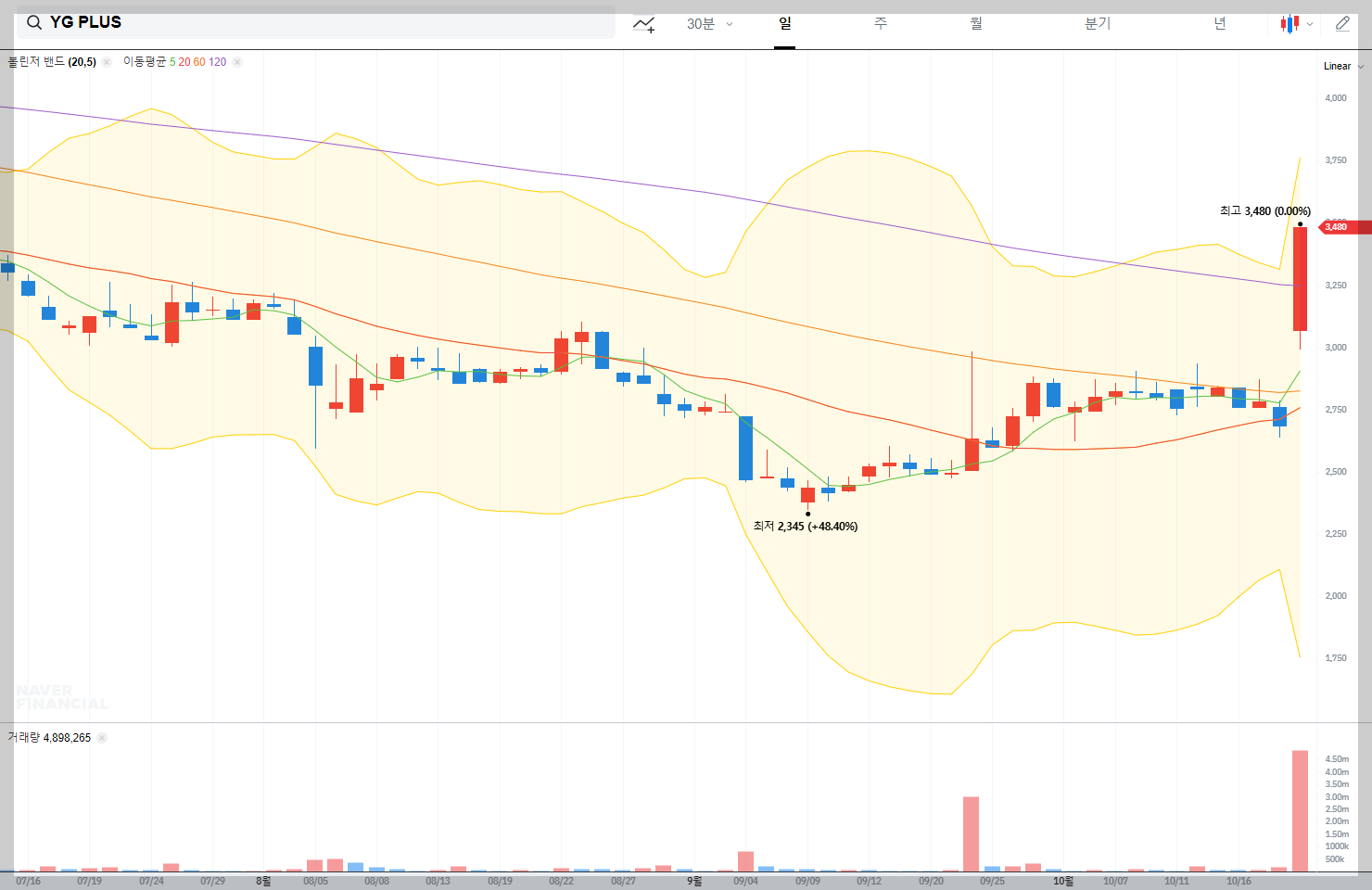Click the 거래량 4,898,265 label
This screenshot has height=890, width=1372.
click(x=49, y=738)
